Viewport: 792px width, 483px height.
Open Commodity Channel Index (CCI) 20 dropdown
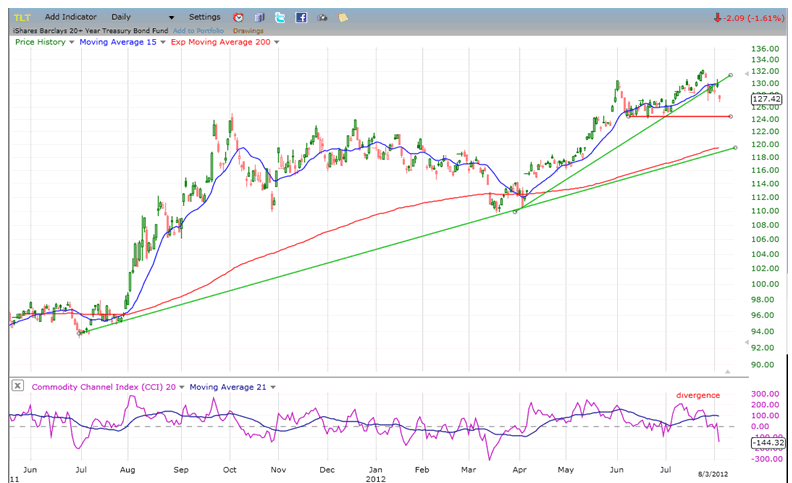180,387
